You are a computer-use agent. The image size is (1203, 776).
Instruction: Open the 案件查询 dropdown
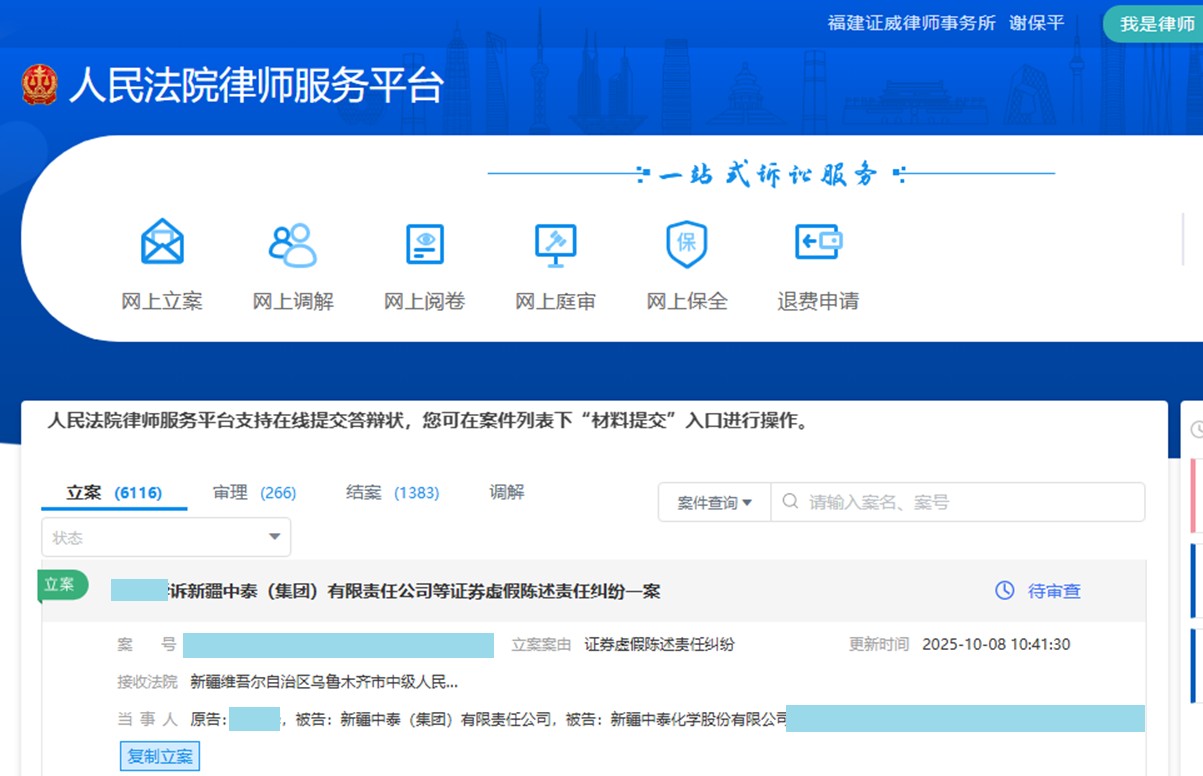tap(714, 502)
